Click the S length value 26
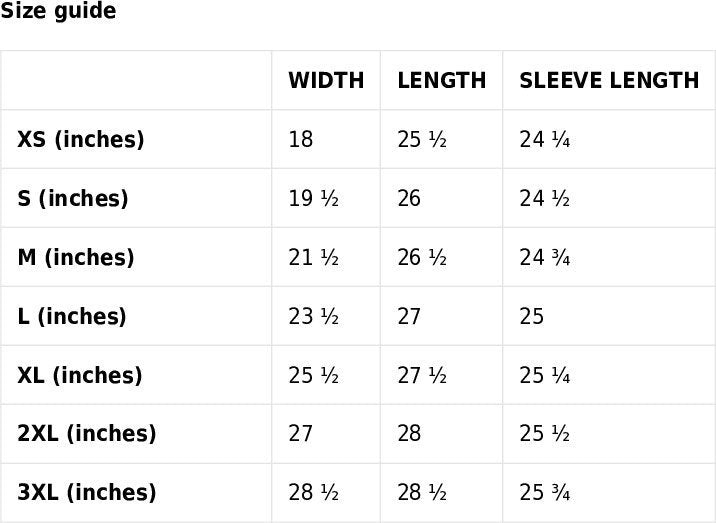The width and height of the screenshot is (716, 523). [409, 199]
